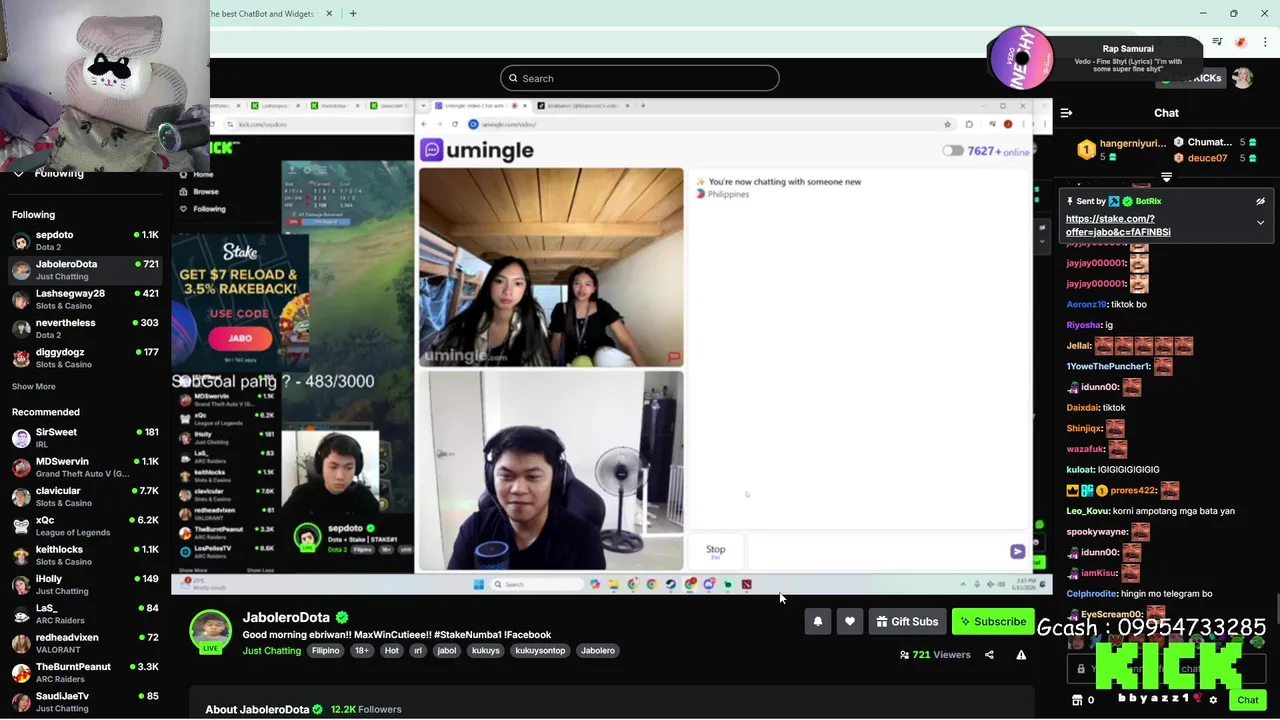Click the JaboleroDota live avatar
This screenshot has width=1280, height=720.
[x=211, y=631]
